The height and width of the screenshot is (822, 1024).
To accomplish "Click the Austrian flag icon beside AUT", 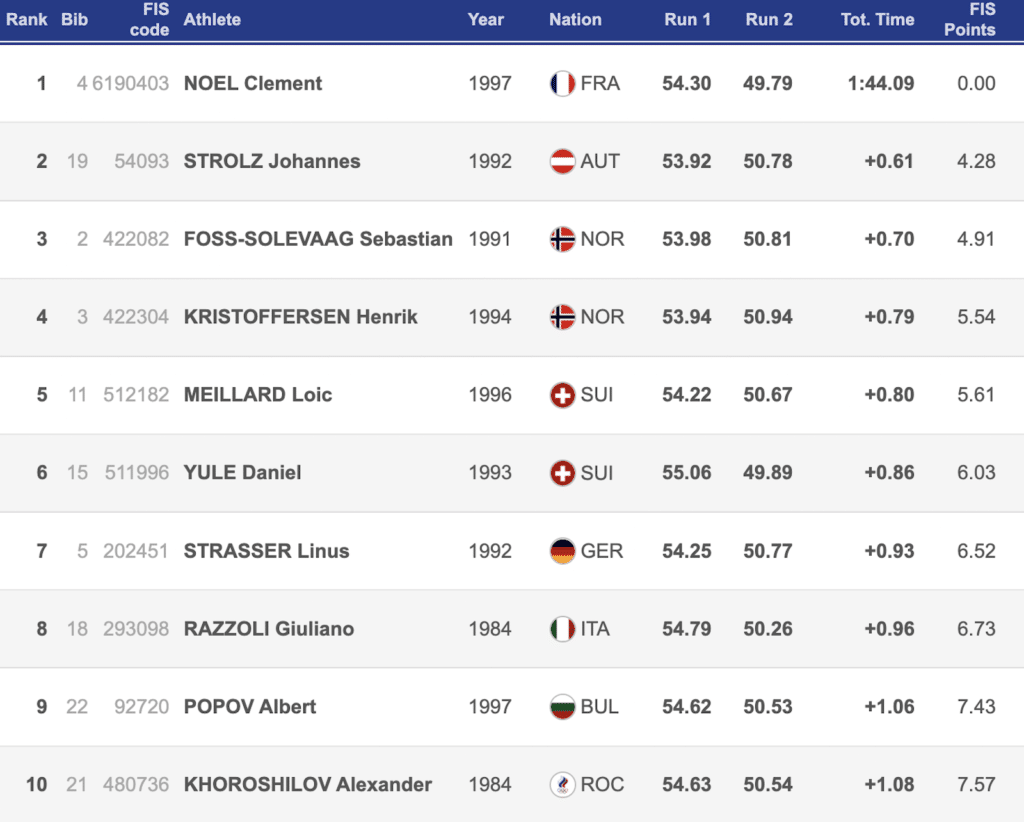I will tap(562, 161).
